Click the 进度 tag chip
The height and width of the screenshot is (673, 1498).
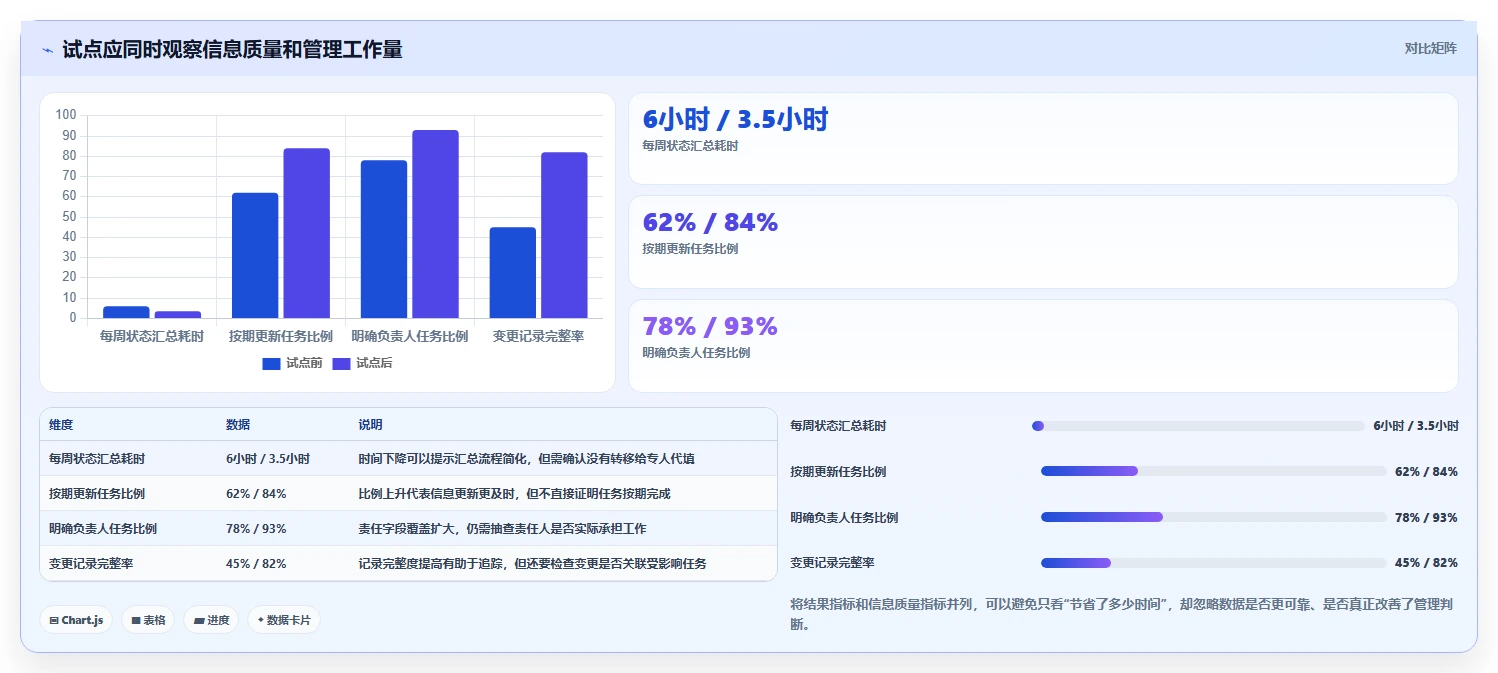(211, 620)
